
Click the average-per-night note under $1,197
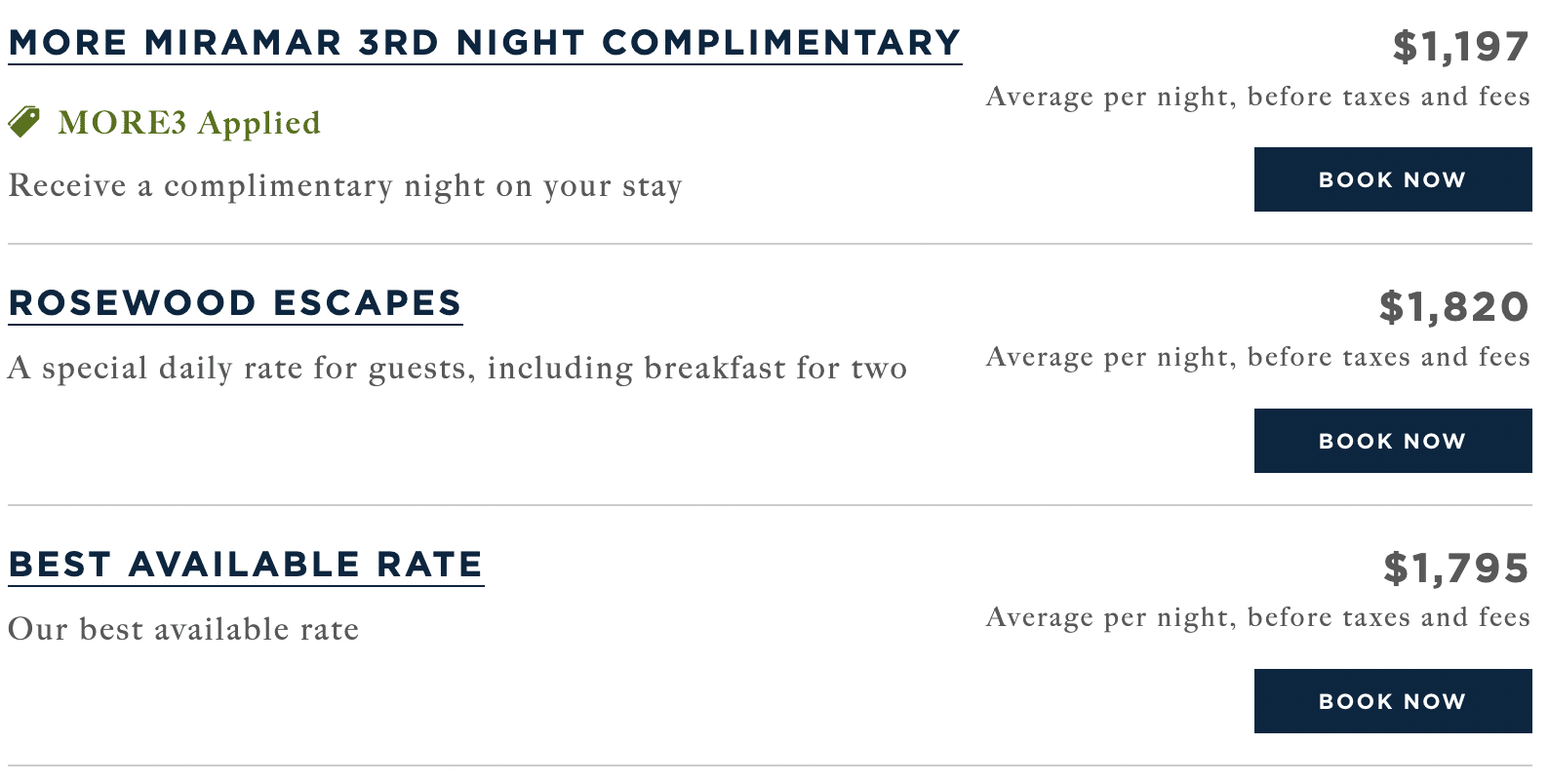coord(1257,97)
